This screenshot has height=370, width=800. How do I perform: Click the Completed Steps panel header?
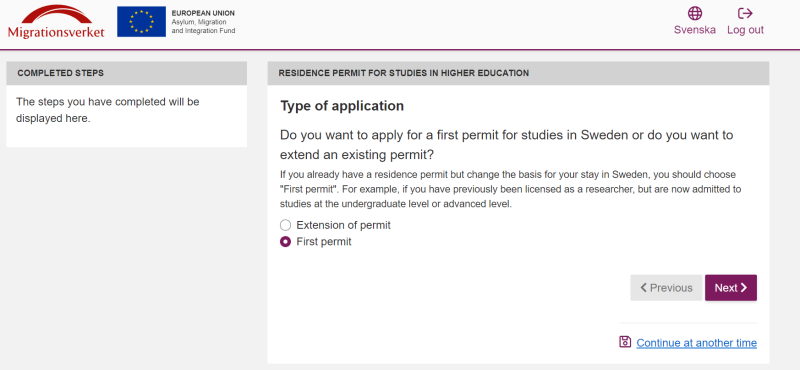tap(127, 73)
